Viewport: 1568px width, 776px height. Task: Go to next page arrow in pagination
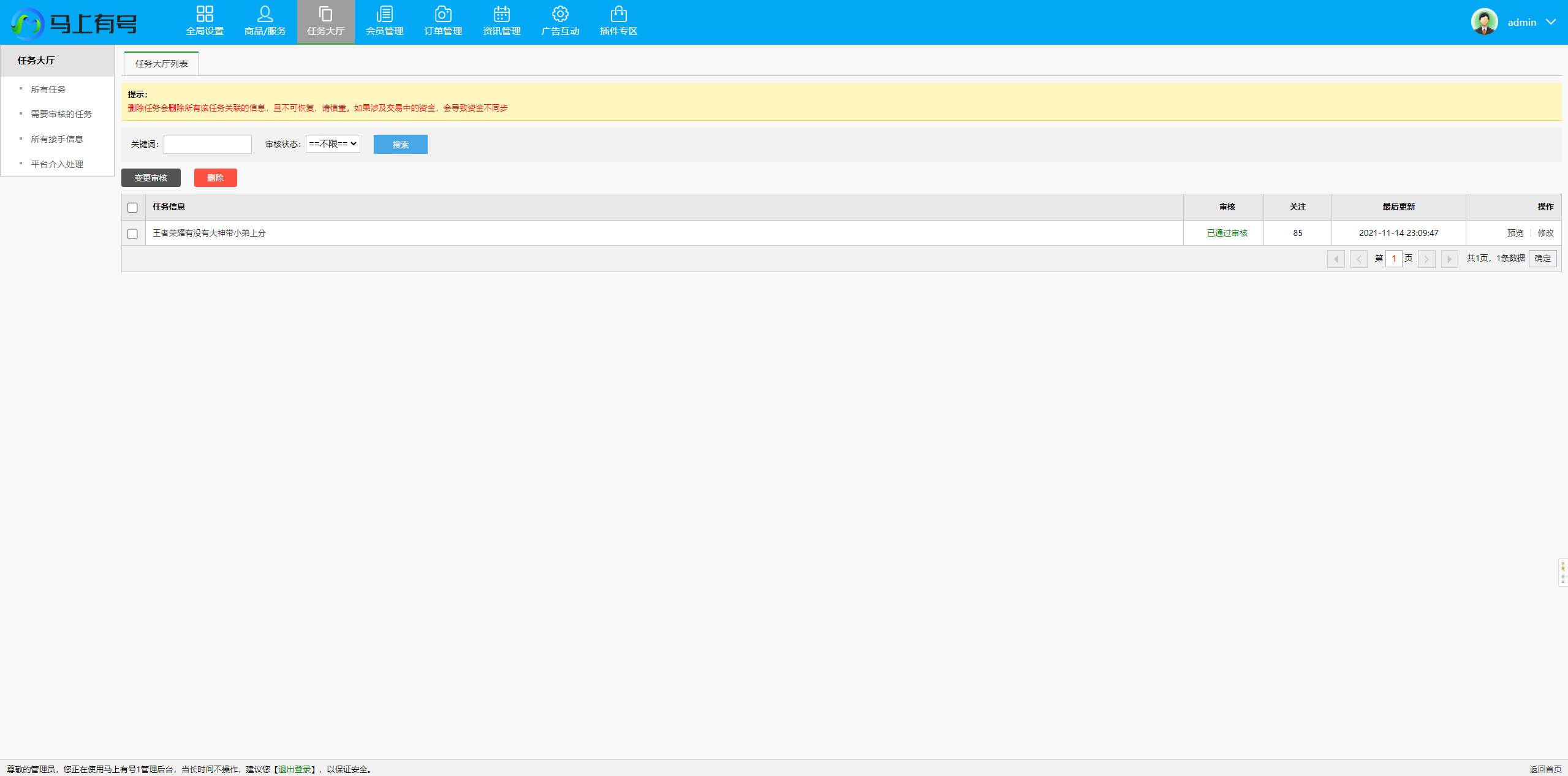pos(1426,259)
